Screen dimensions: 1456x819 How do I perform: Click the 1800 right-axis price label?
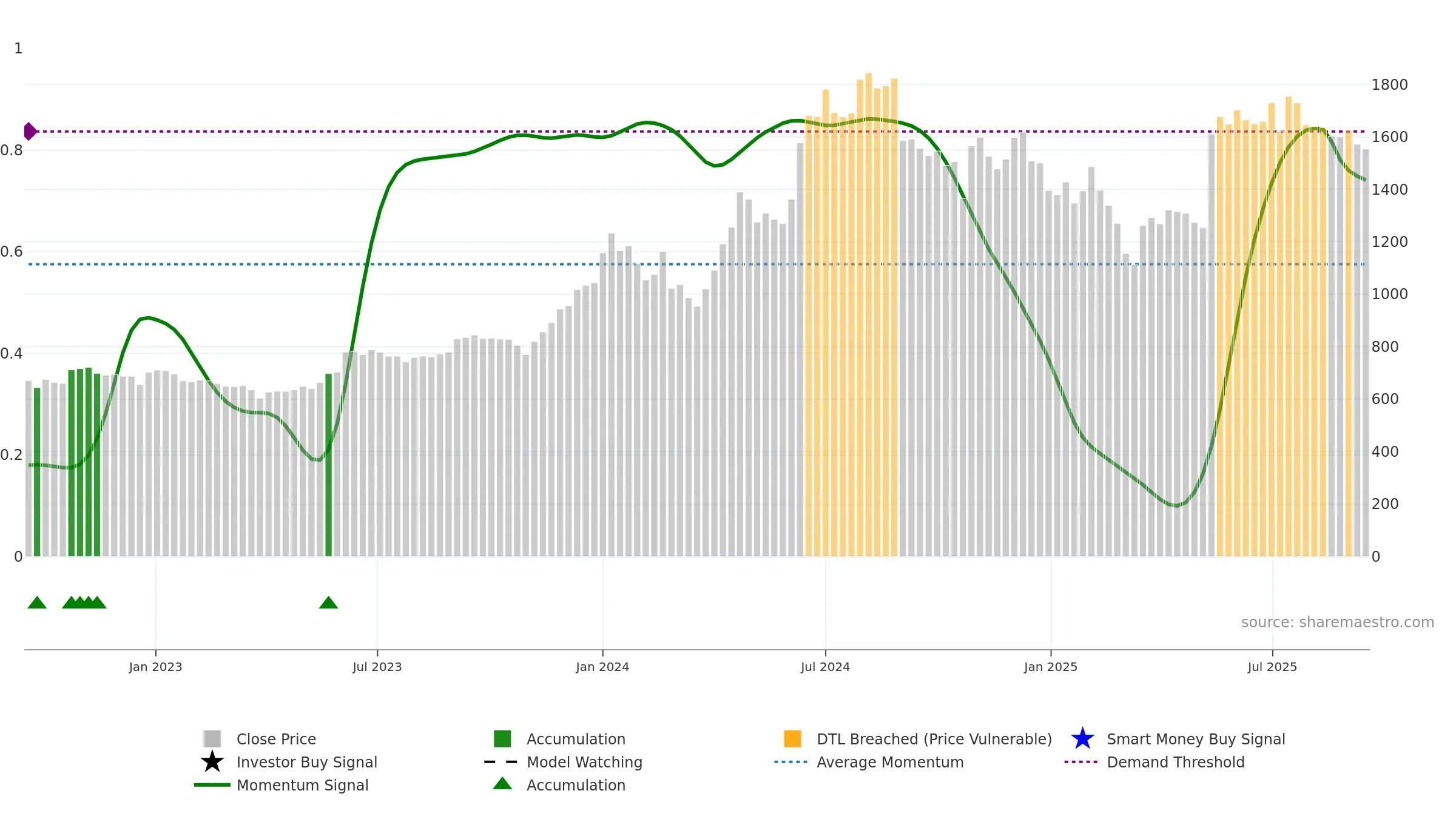pyautogui.click(x=1389, y=85)
